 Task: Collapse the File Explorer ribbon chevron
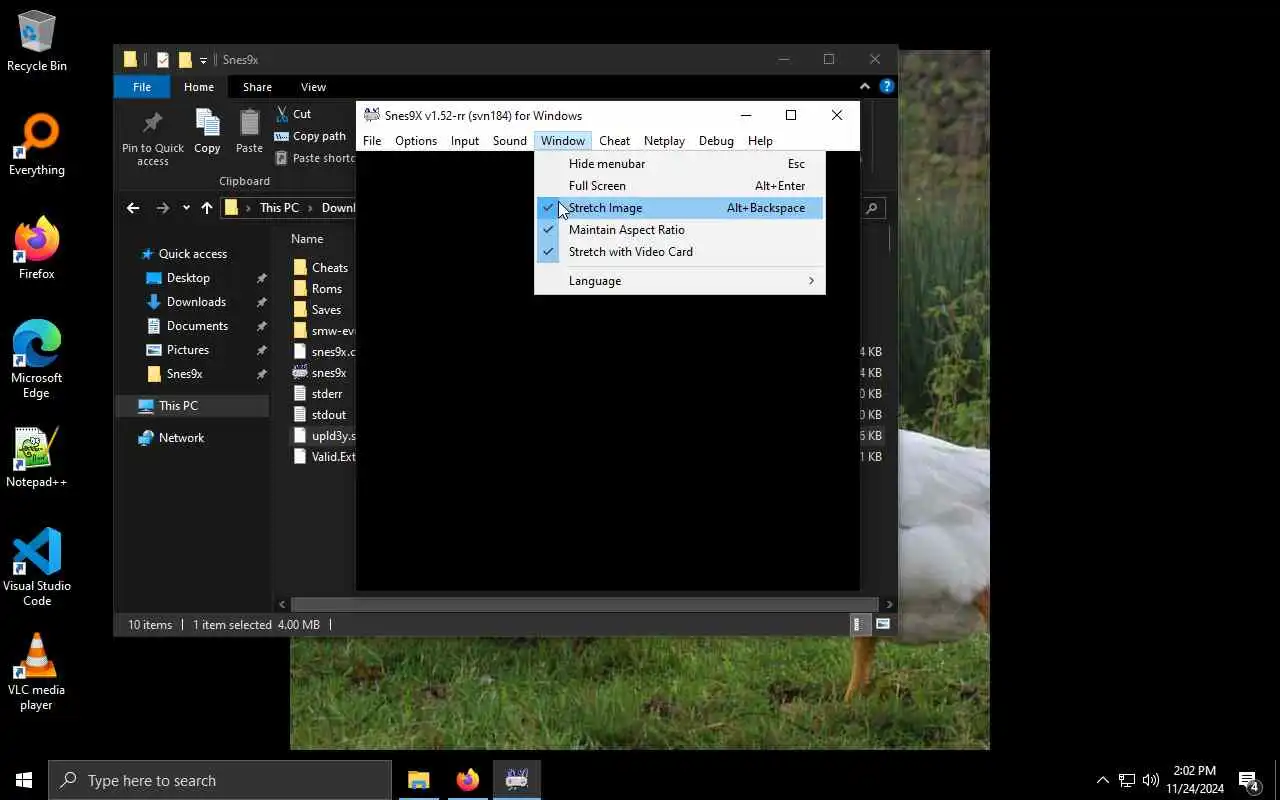pyautogui.click(x=866, y=87)
